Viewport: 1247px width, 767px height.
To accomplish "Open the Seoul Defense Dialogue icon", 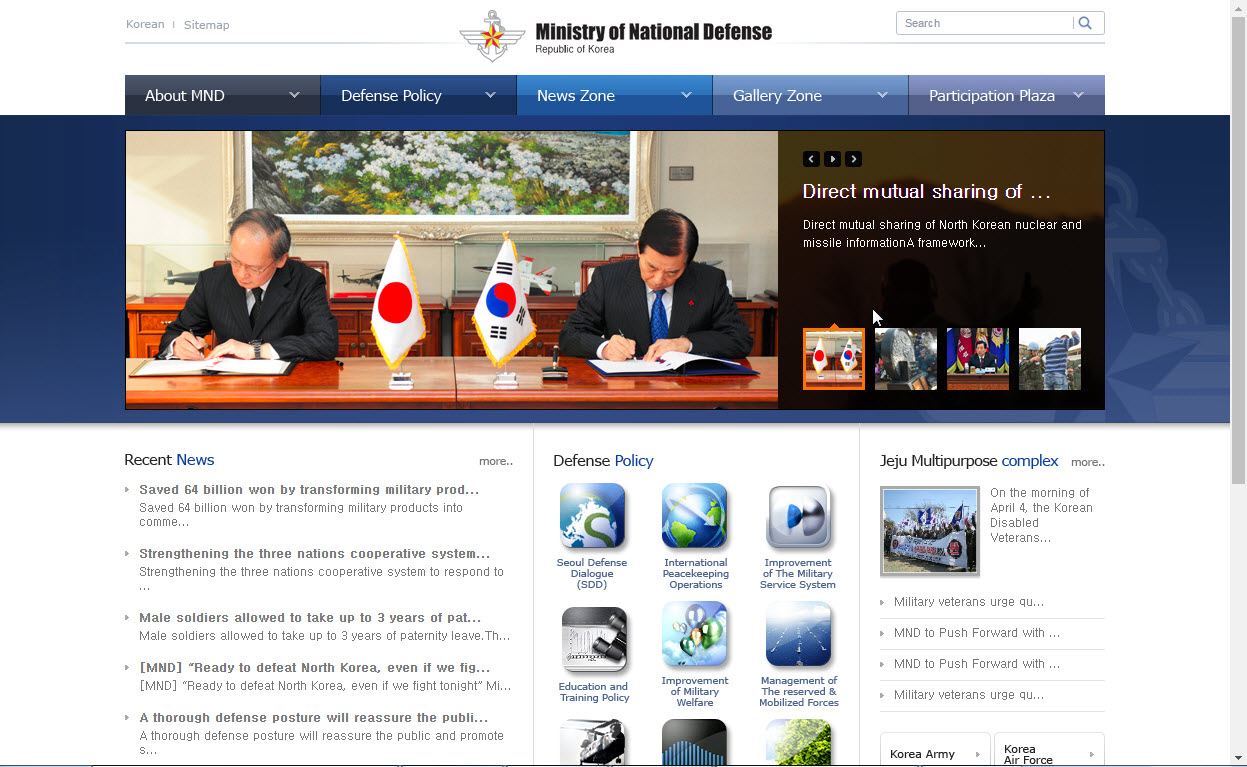I will click(592, 516).
